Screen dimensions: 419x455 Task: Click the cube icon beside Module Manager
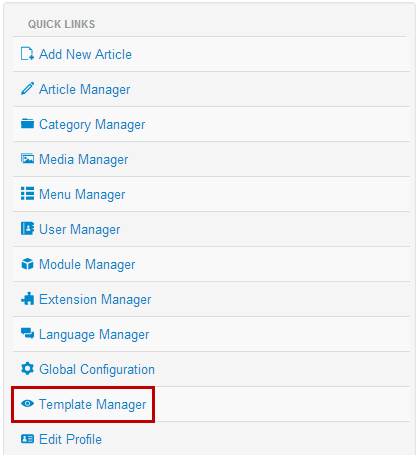coord(27,264)
